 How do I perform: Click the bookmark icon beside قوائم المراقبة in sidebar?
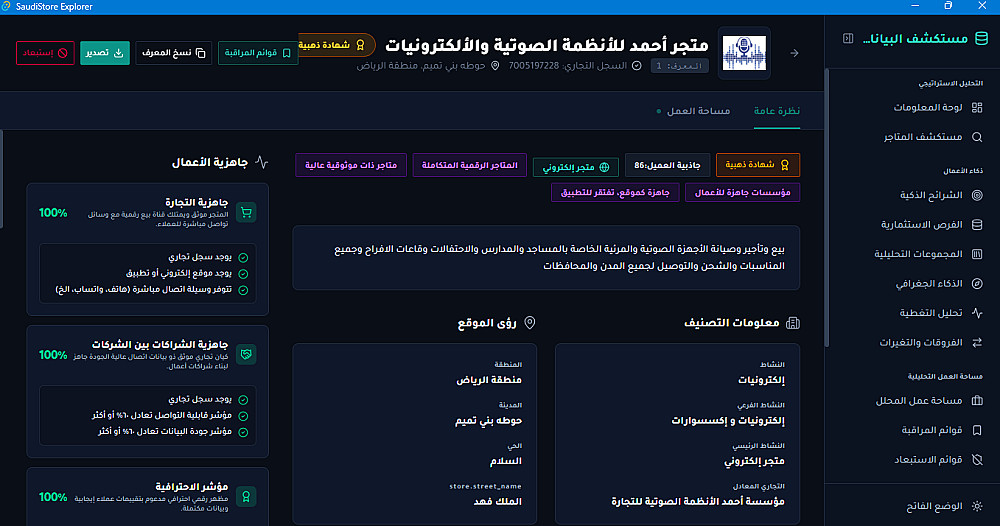[x=977, y=430]
